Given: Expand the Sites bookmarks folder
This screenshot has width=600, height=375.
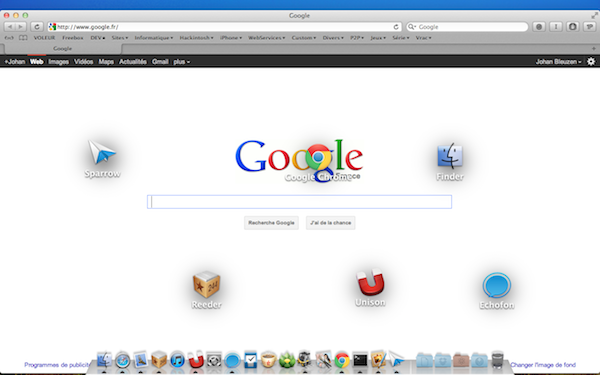Looking at the screenshot, I should [x=120, y=38].
